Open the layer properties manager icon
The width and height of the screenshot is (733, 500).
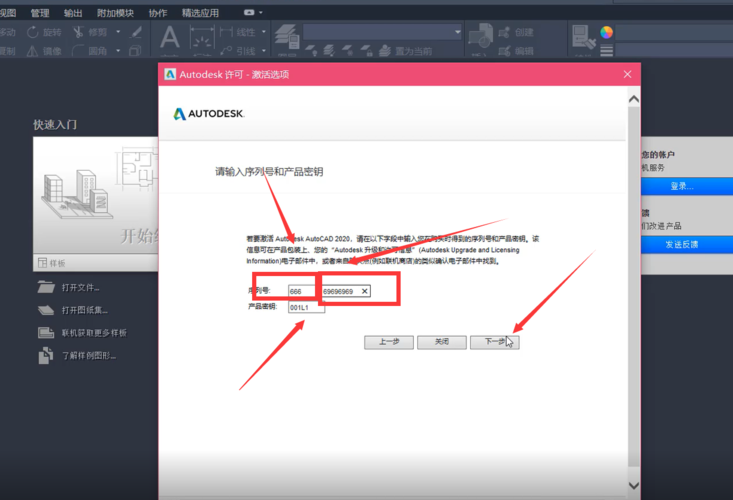[287, 37]
